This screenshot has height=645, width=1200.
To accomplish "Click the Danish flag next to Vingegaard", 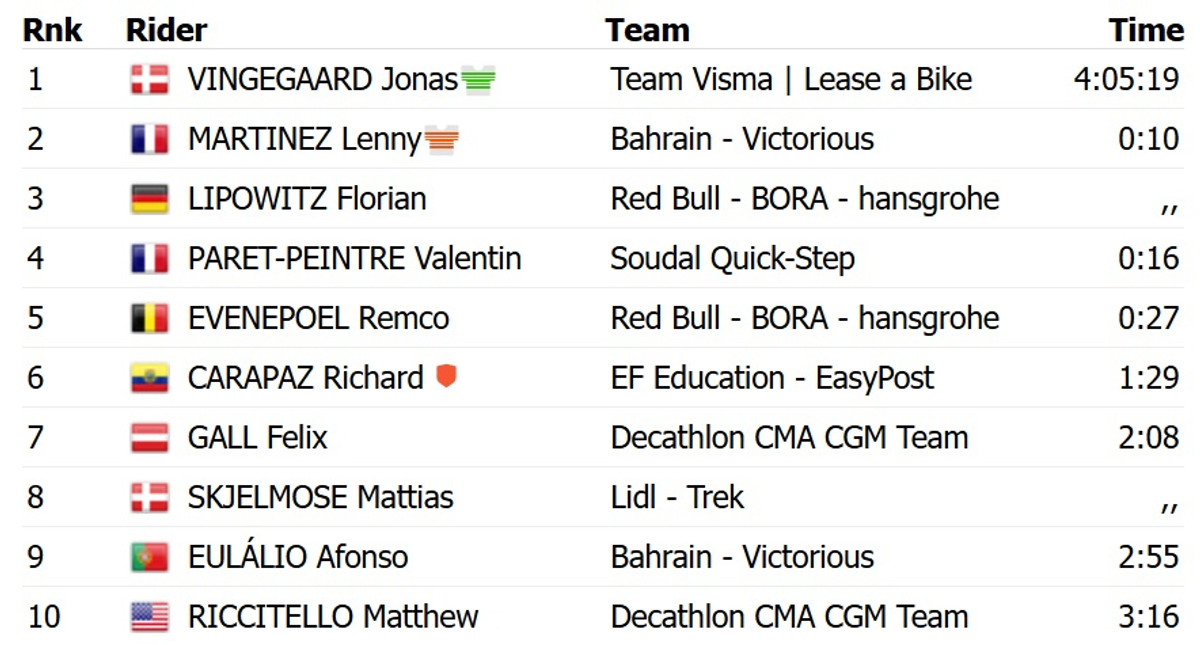I will [149, 80].
